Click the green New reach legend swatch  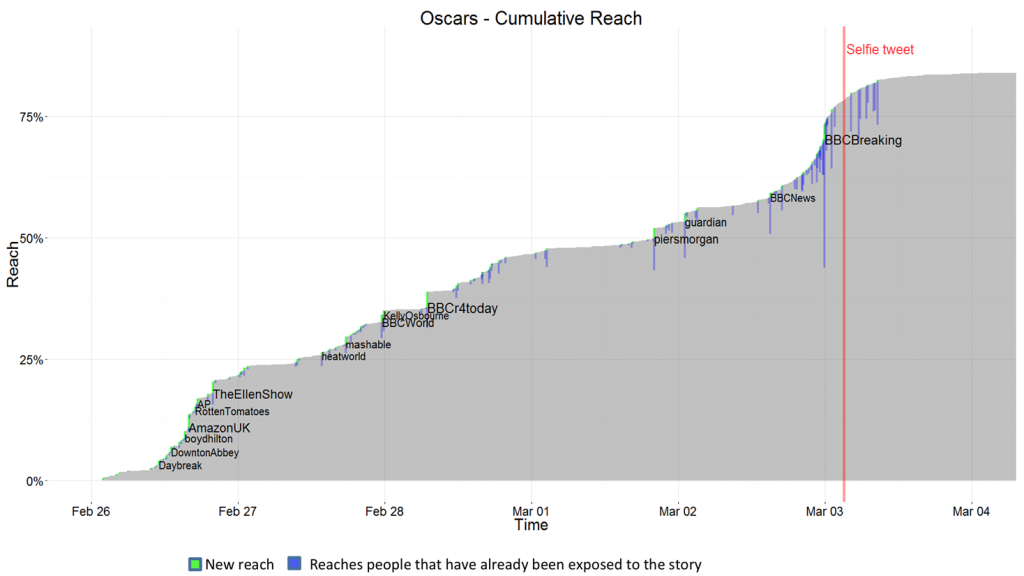(x=195, y=564)
